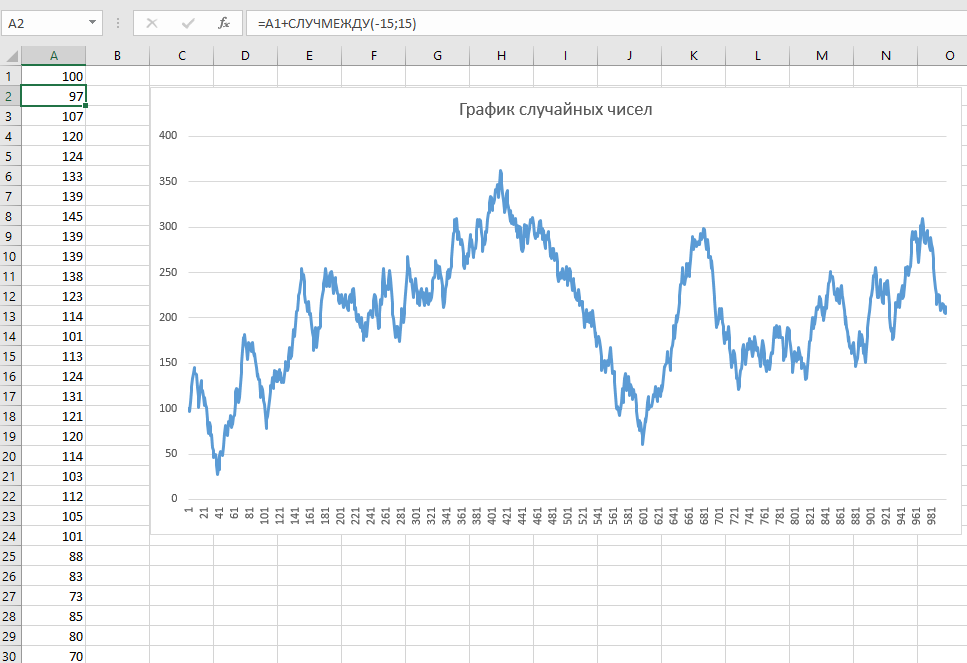Select row 20 header
The width and height of the screenshot is (967, 663).
click(9, 456)
